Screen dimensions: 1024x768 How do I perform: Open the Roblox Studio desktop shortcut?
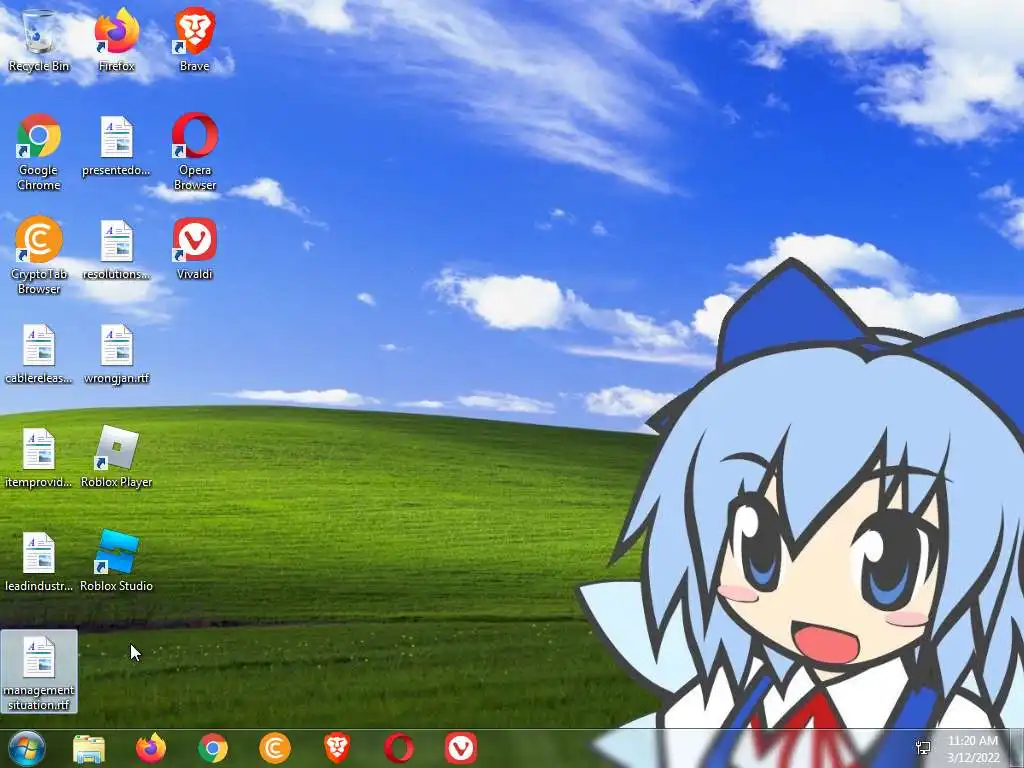(x=116, y=561)
